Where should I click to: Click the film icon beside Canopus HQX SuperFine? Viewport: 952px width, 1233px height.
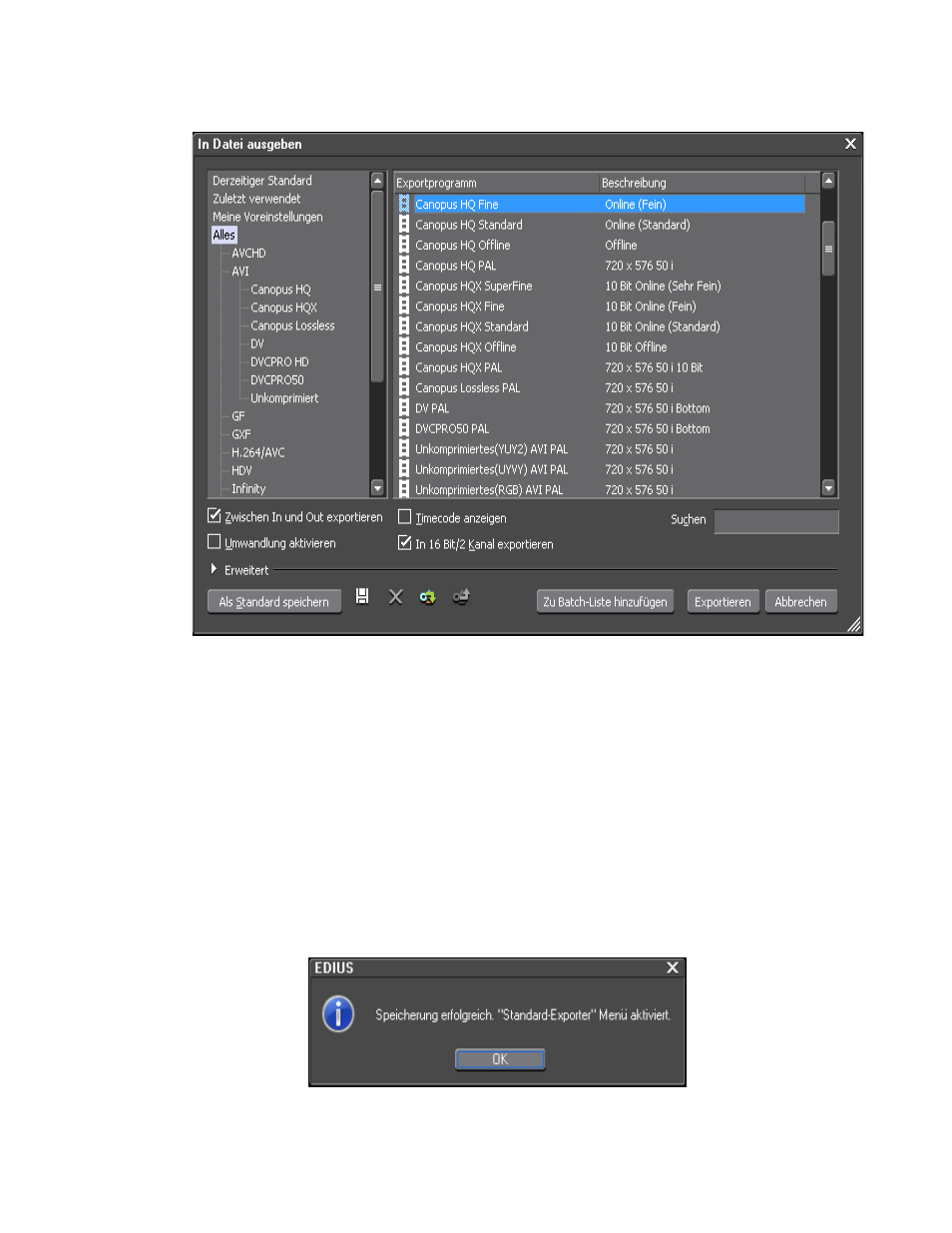[404, 286]
